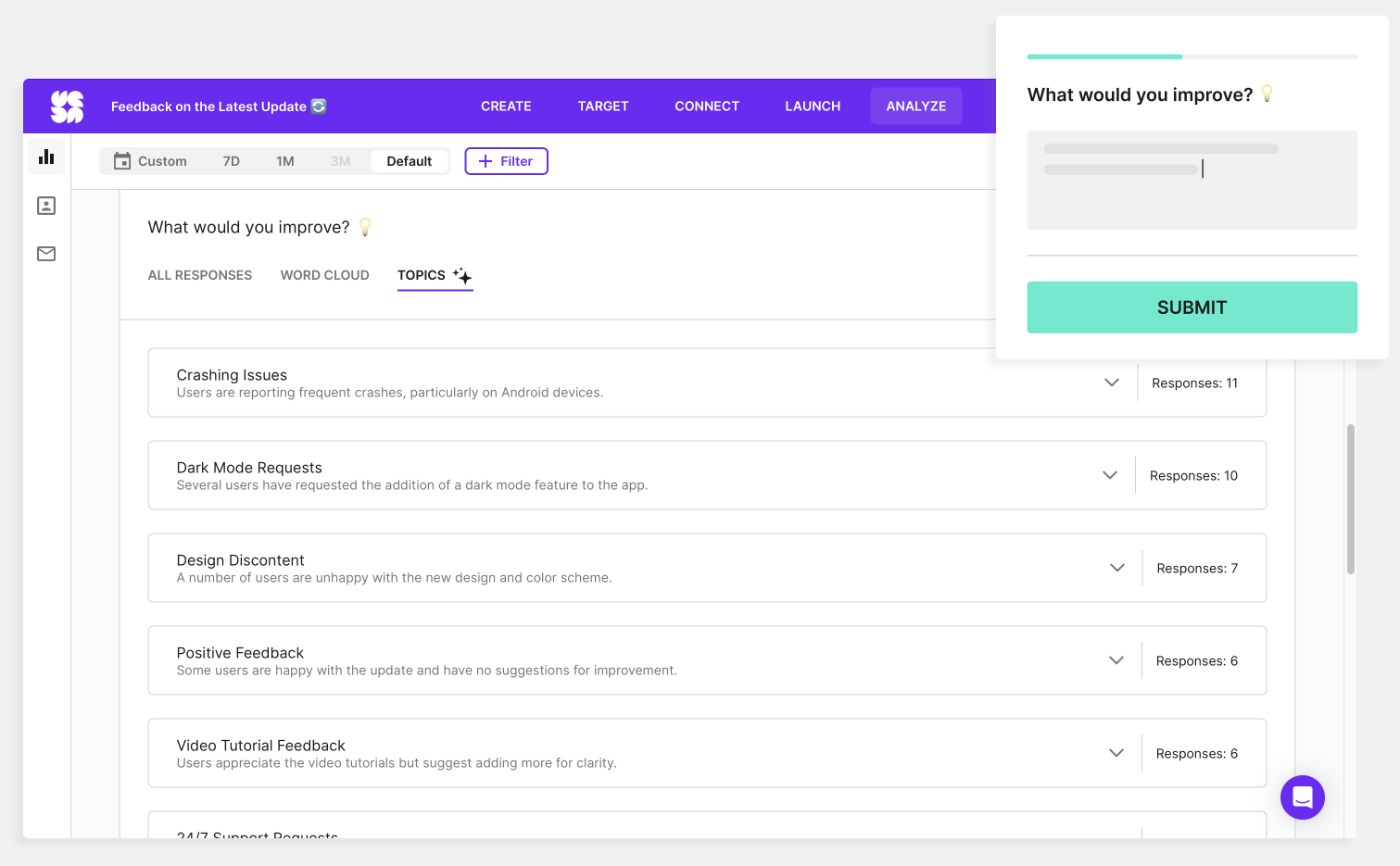The image size is (1400, 866).
Task: Open the WORD CLOUD tab
Action: pos(325,275)
